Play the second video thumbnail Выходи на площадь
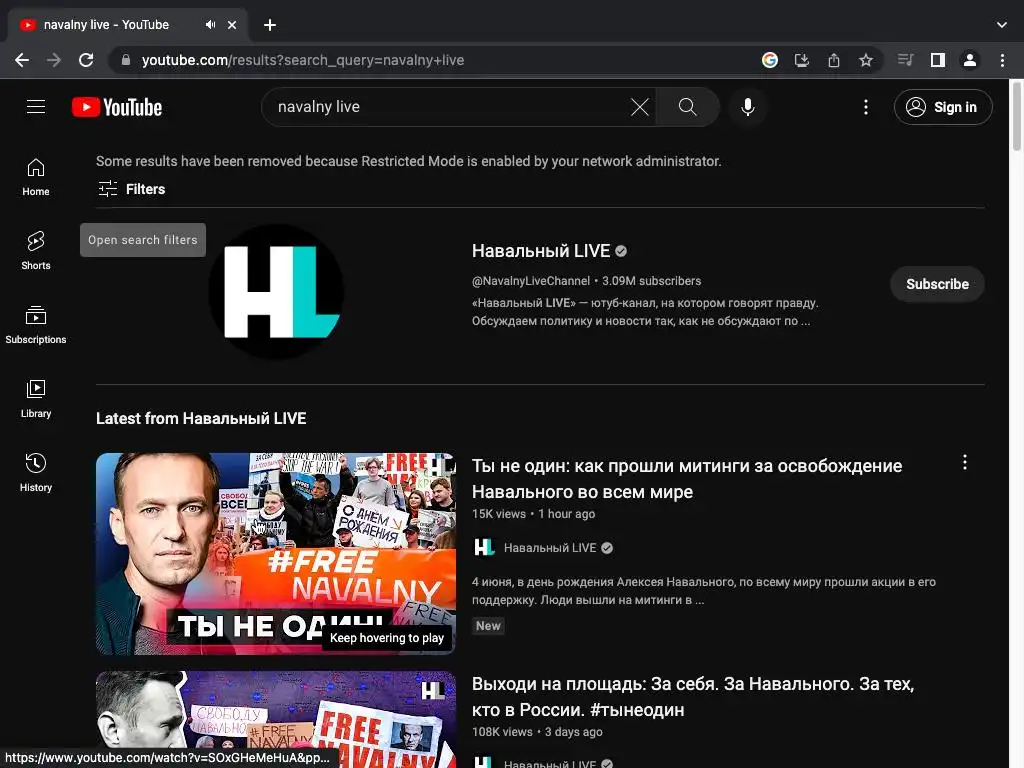Viewport: 1024px width, 768px height. (x=276, y=720)
